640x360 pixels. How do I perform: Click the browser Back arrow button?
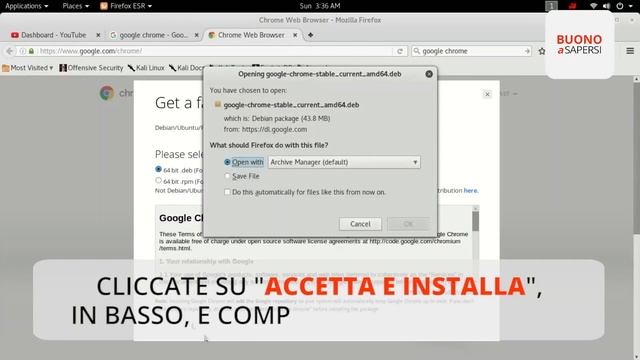9,51
